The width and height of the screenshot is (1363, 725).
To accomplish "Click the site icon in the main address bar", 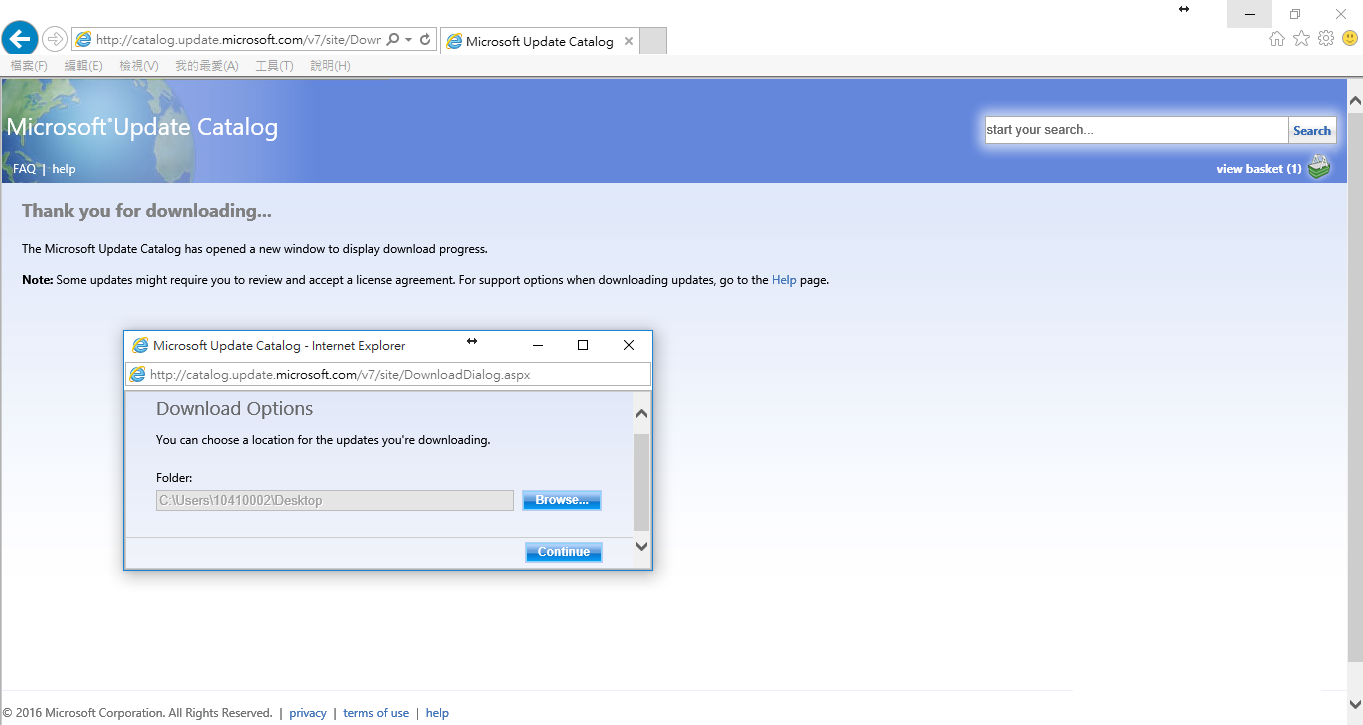I will pyautogui.click(x=84, y=40).
